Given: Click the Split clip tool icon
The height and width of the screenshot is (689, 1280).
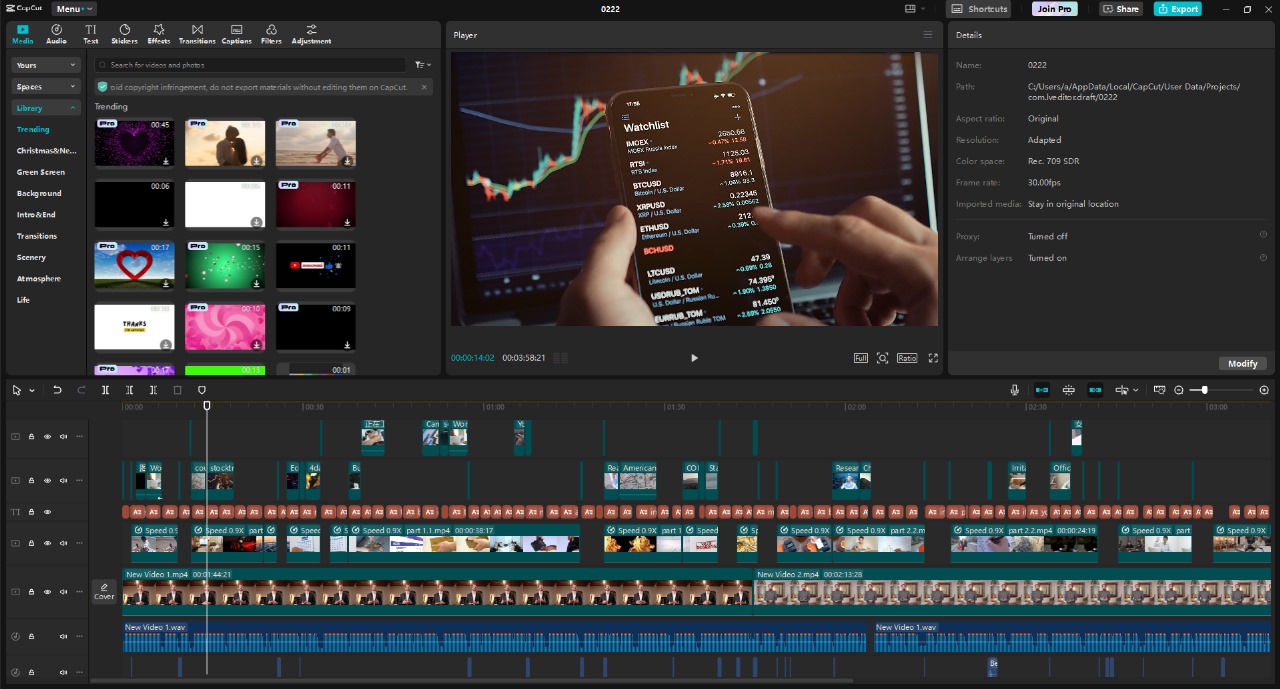Looking at the screenshot, I should (x=105, y=390).
